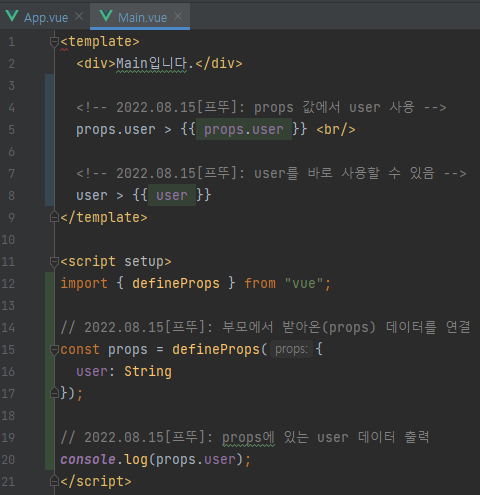Click the props: parameter inlay hint
This screenshot has height=495, width=480.
coord(291,349)
